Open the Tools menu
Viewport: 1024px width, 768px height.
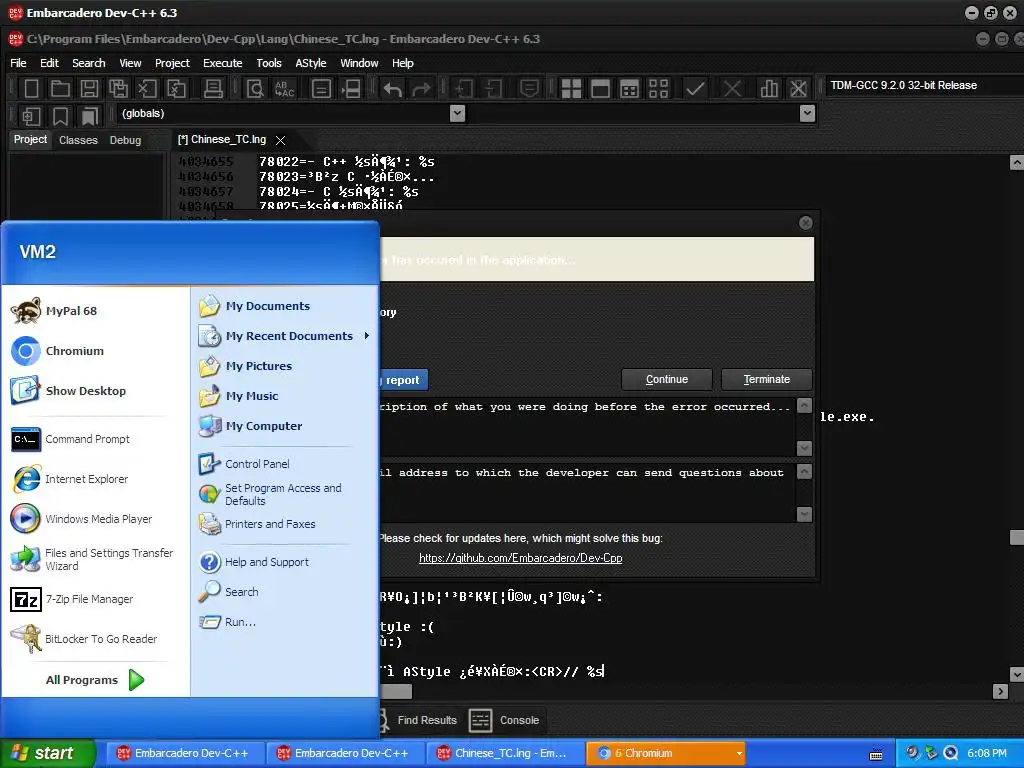click(268, 63)
